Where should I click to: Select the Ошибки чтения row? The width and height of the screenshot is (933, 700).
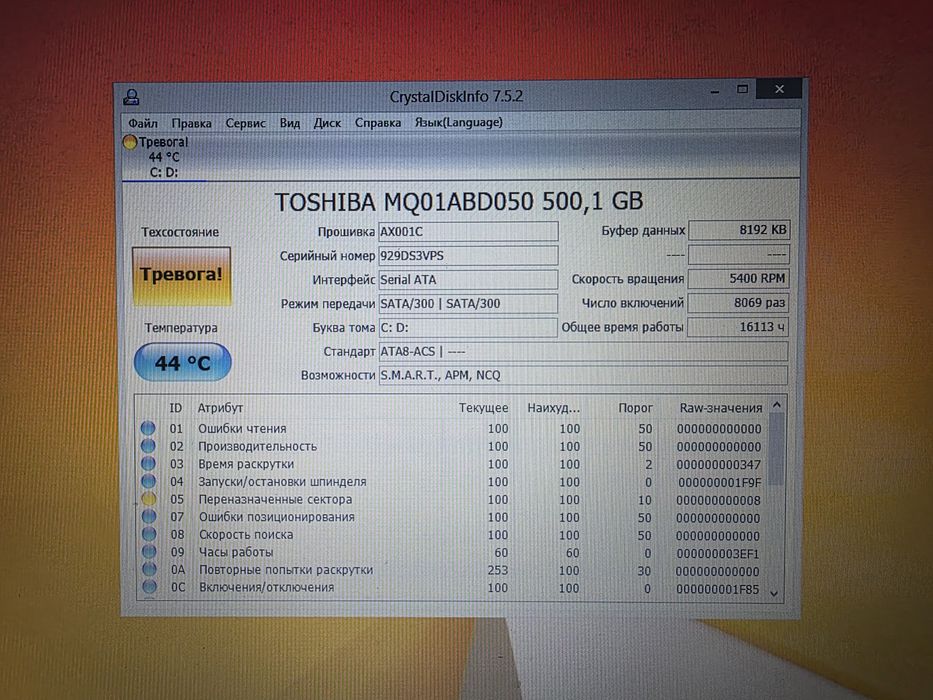click(x=452, y=429)
